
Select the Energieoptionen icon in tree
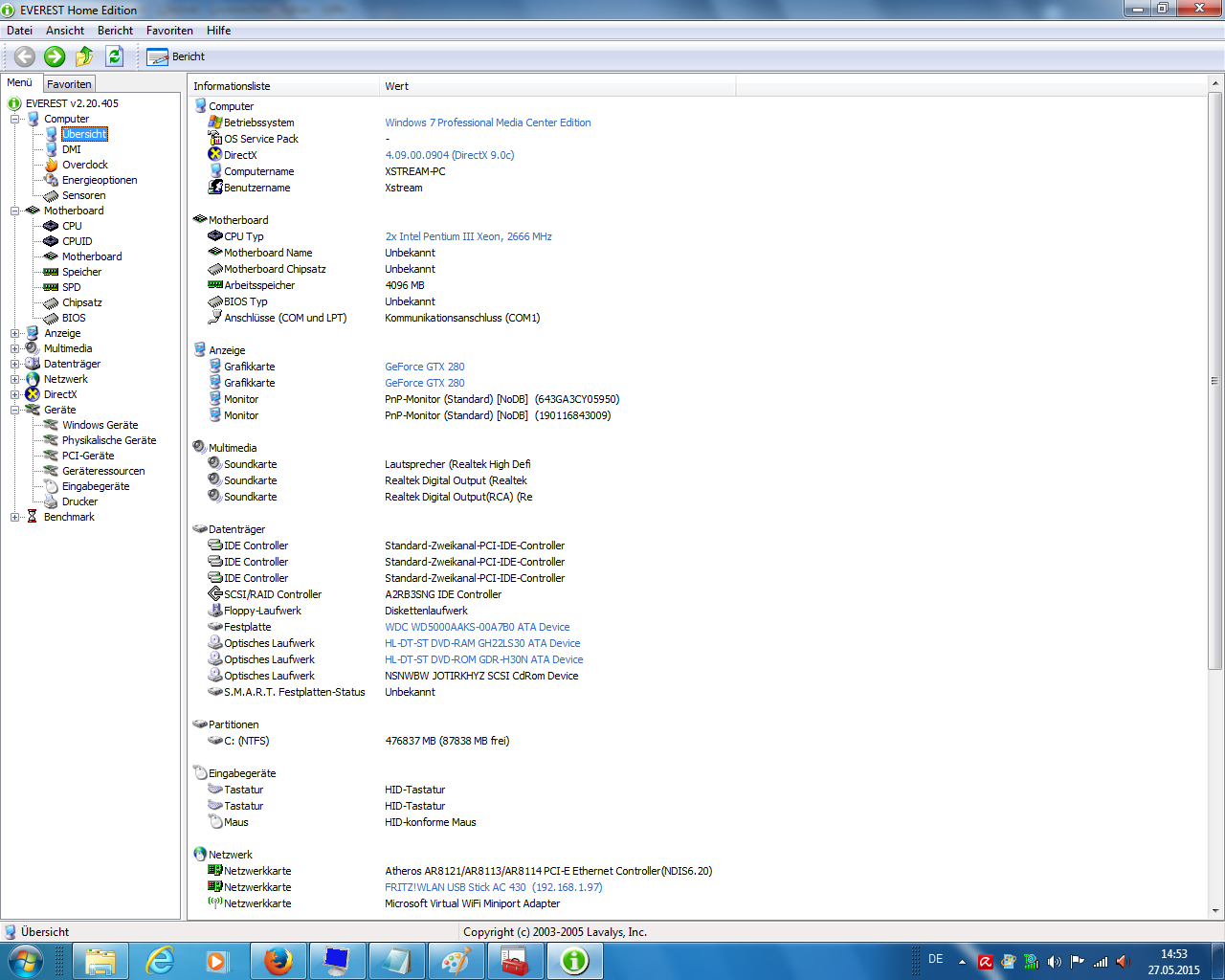coord(52,180)
